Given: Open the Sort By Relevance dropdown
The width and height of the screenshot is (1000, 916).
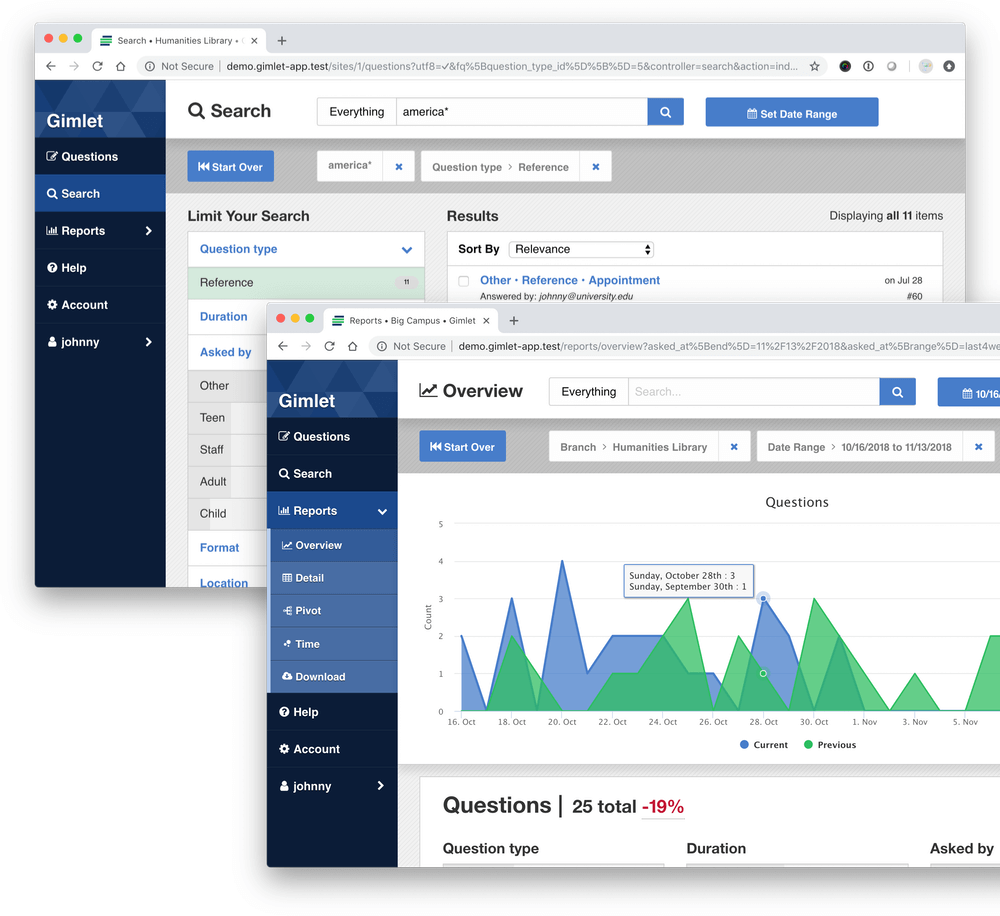Looking at the screenshot, I should click(581, 249).
